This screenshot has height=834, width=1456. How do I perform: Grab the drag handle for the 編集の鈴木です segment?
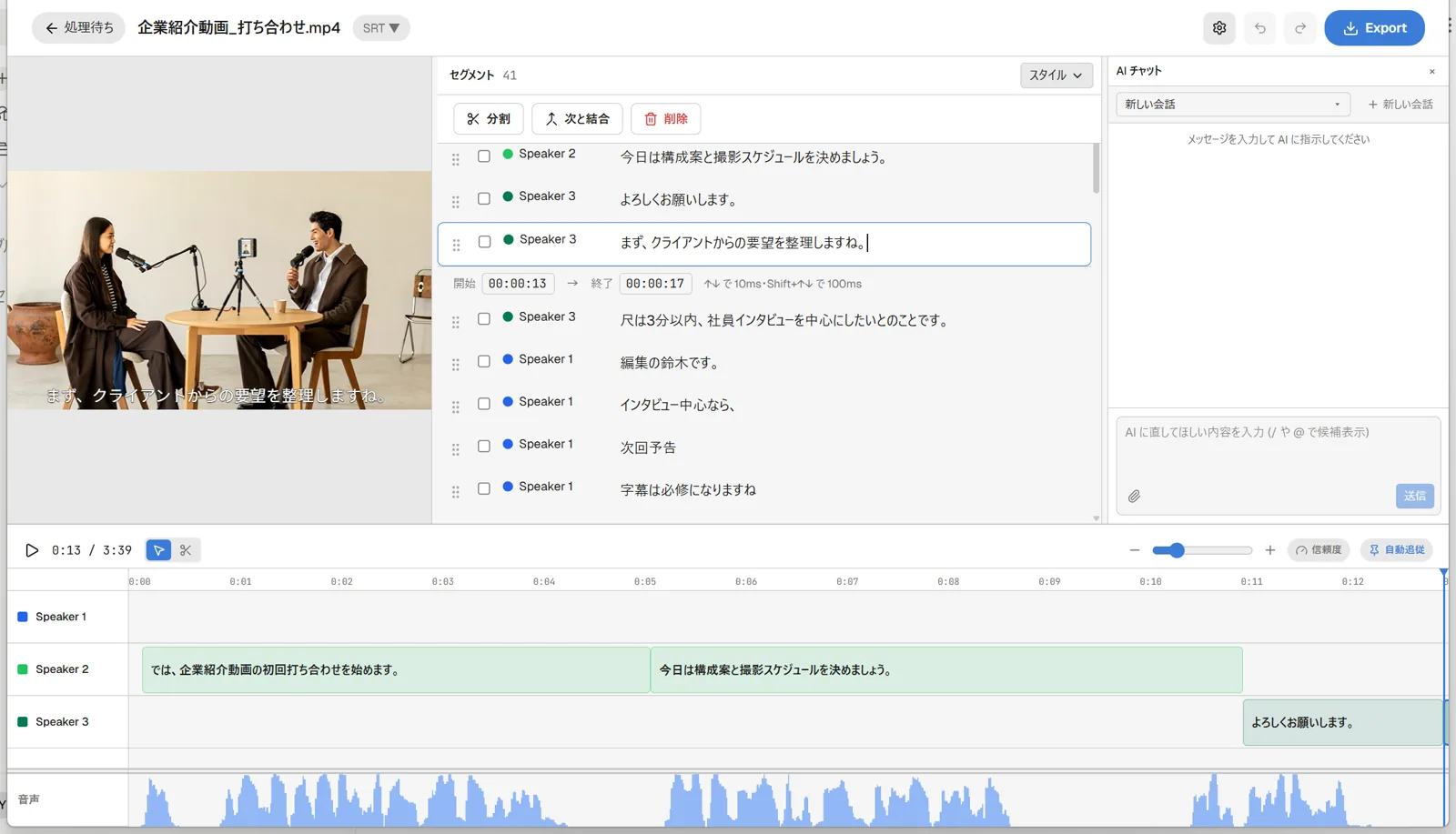pos(456,365)
